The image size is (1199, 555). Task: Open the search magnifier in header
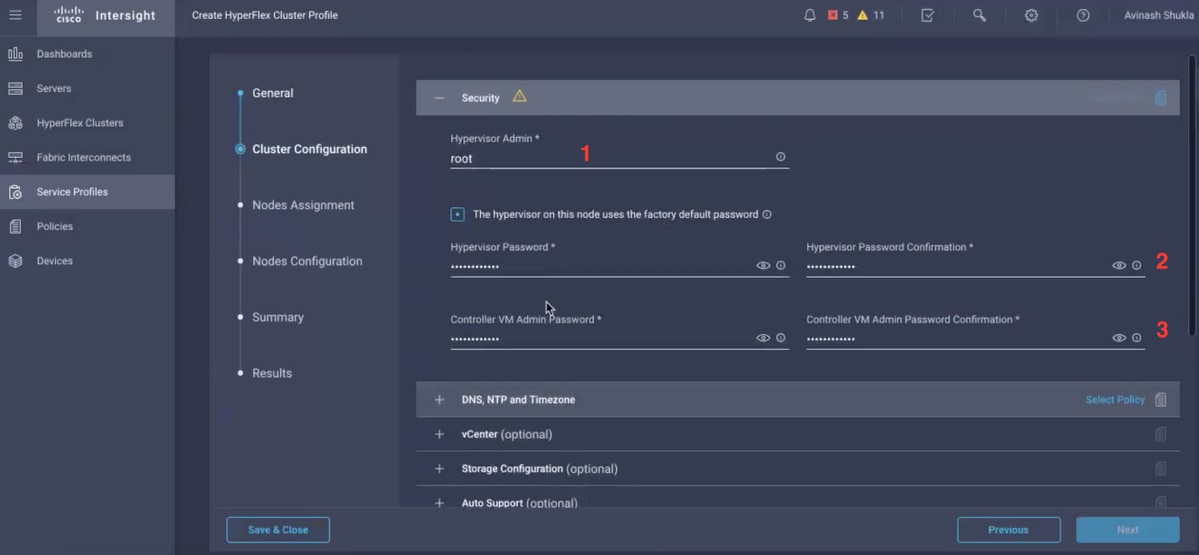pos(979,15)
